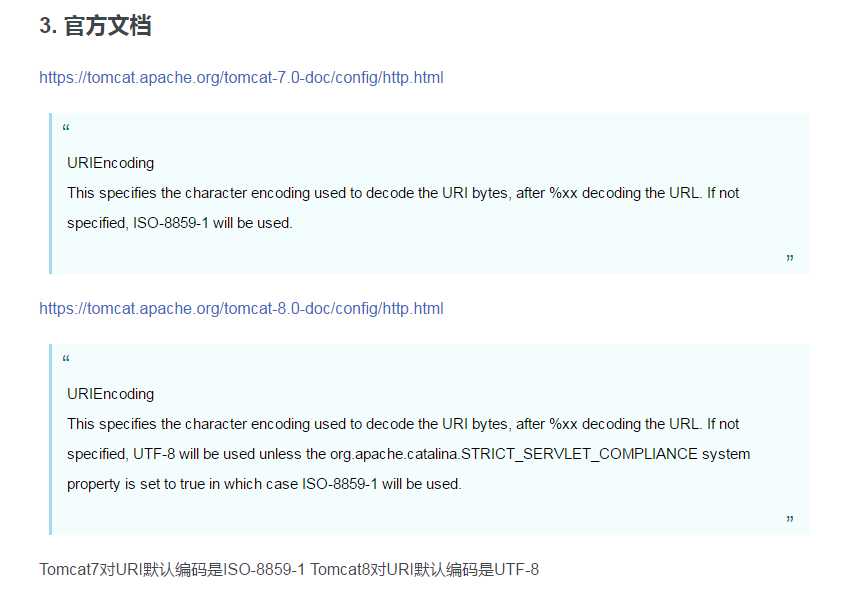Click the line 'property is set to true in which case'
The width and height of the screenshot is (848, 591).
tap(264, 484)
